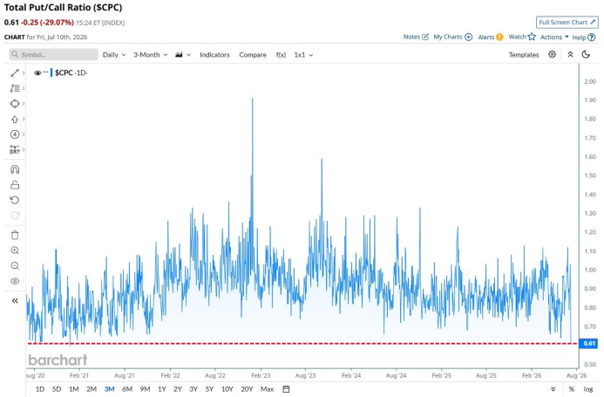Select the 1D time range

(x=40, y=389)
